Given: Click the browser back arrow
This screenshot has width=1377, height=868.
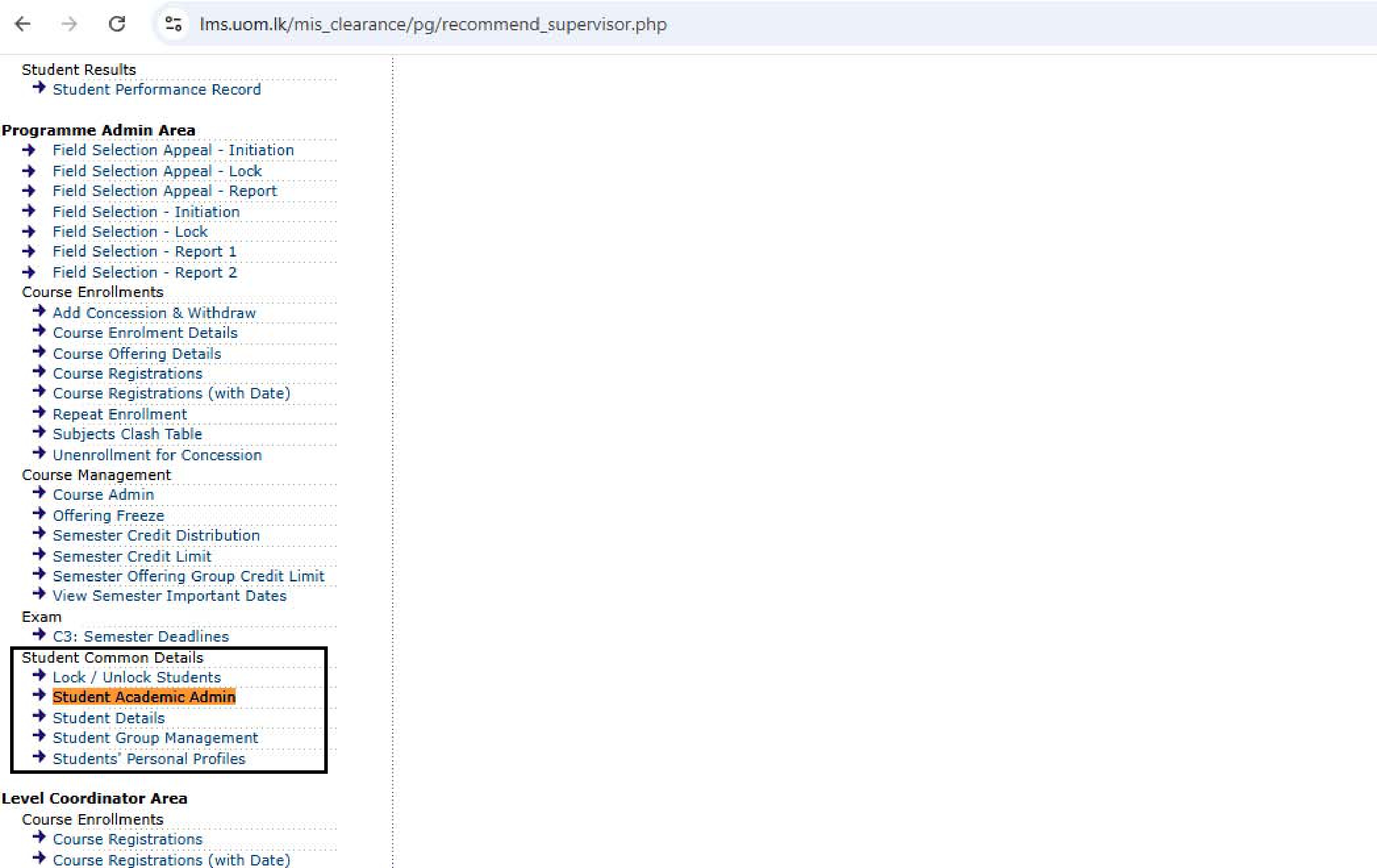Looking at the screenshot, I should tap(22, 24).
